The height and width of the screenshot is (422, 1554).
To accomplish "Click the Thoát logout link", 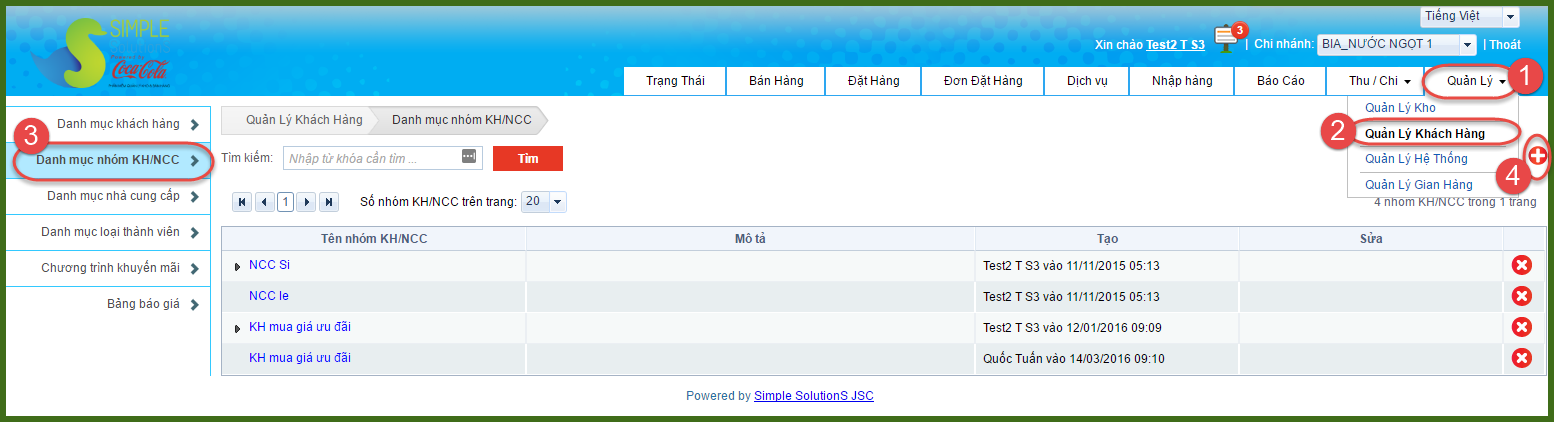I will (1506, 45).
